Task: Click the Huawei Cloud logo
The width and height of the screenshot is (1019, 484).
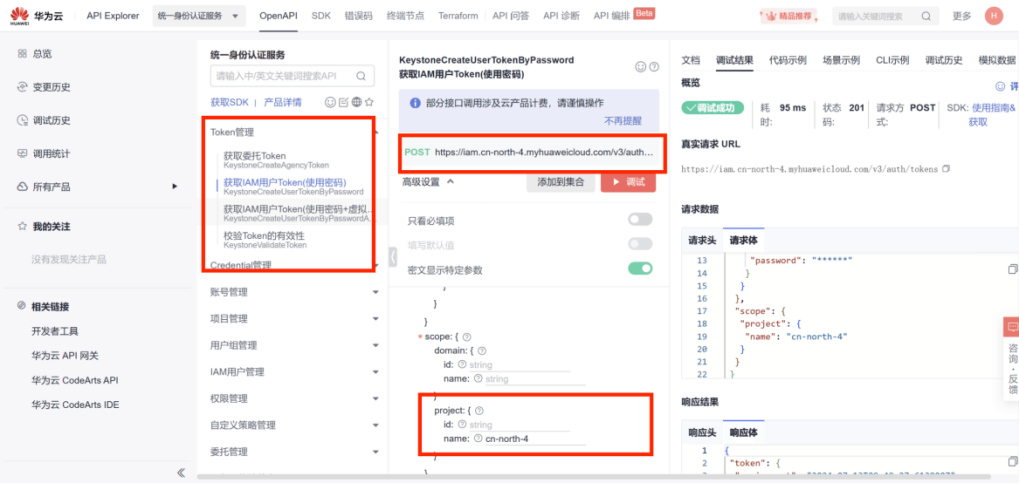Action: [x=37, y=16]
